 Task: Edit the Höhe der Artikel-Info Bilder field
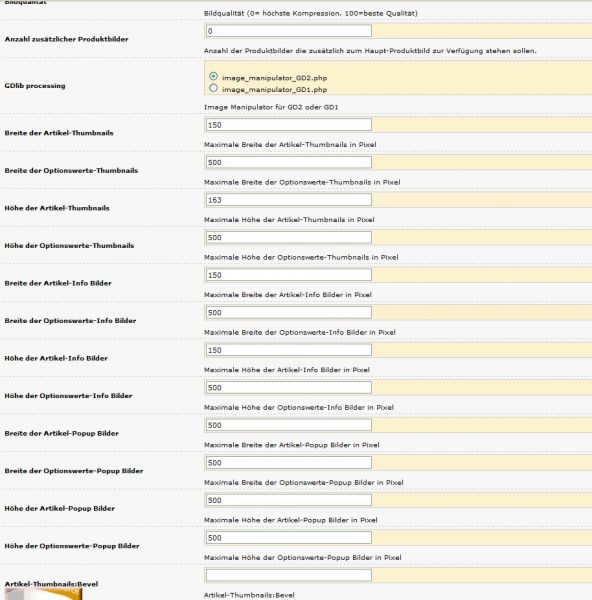[289, 350]
